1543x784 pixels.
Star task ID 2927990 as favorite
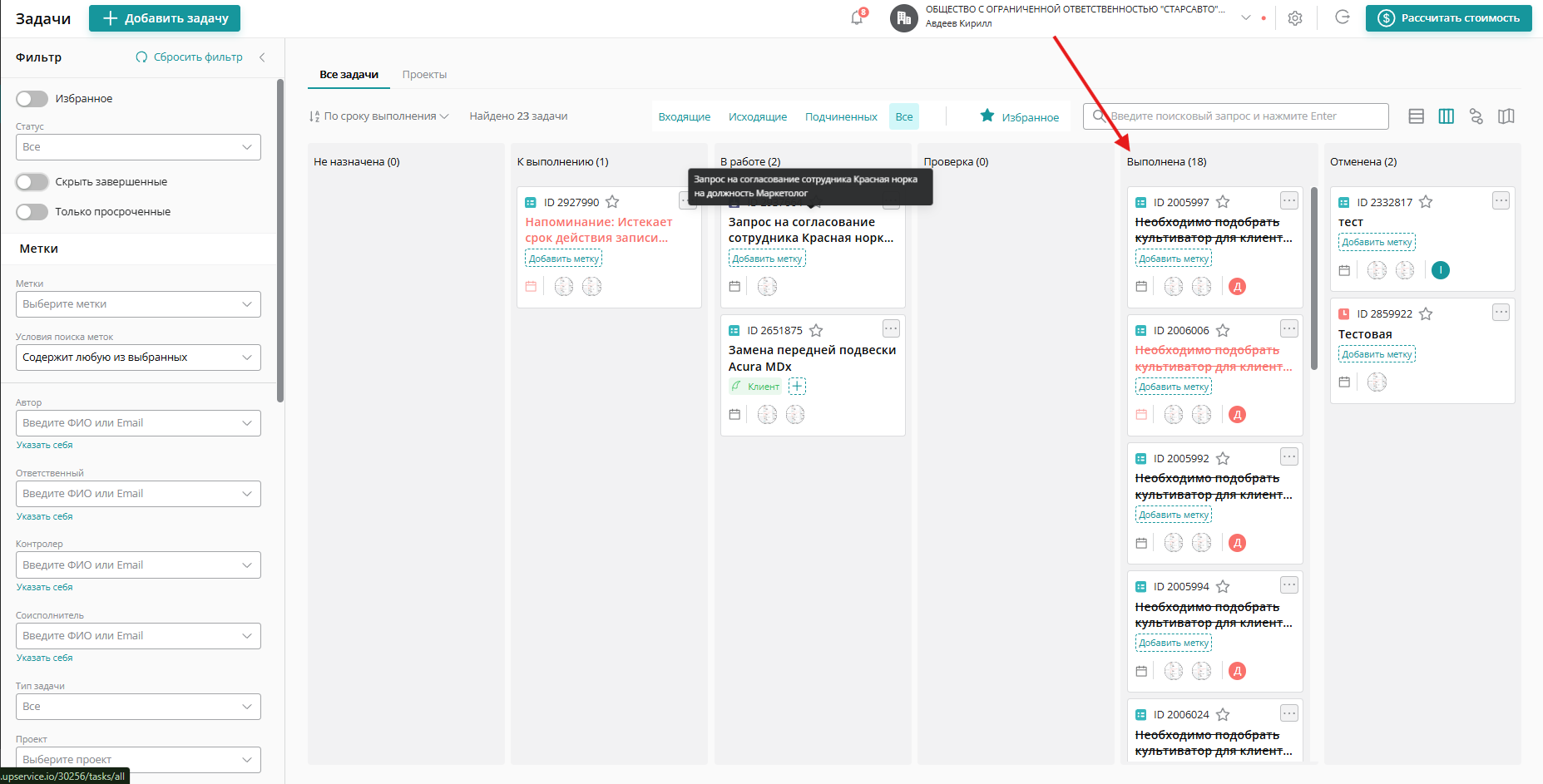612,202
